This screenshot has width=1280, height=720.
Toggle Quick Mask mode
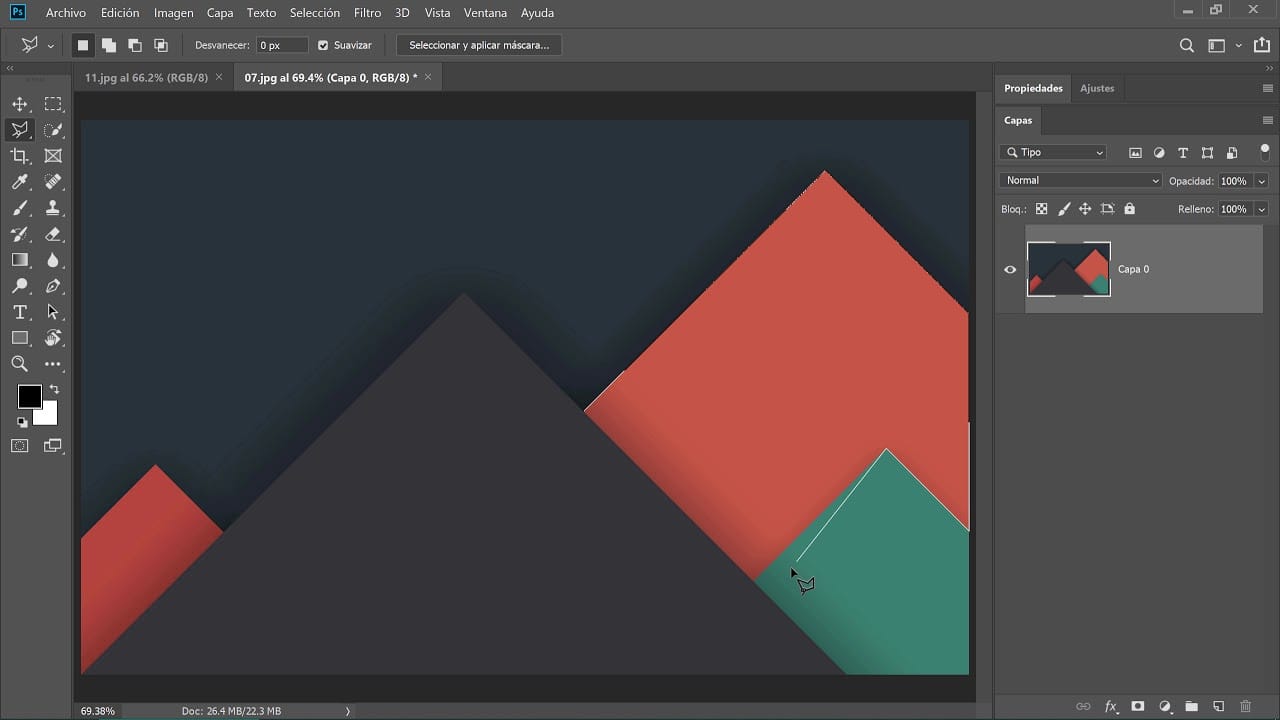(20, 446)
